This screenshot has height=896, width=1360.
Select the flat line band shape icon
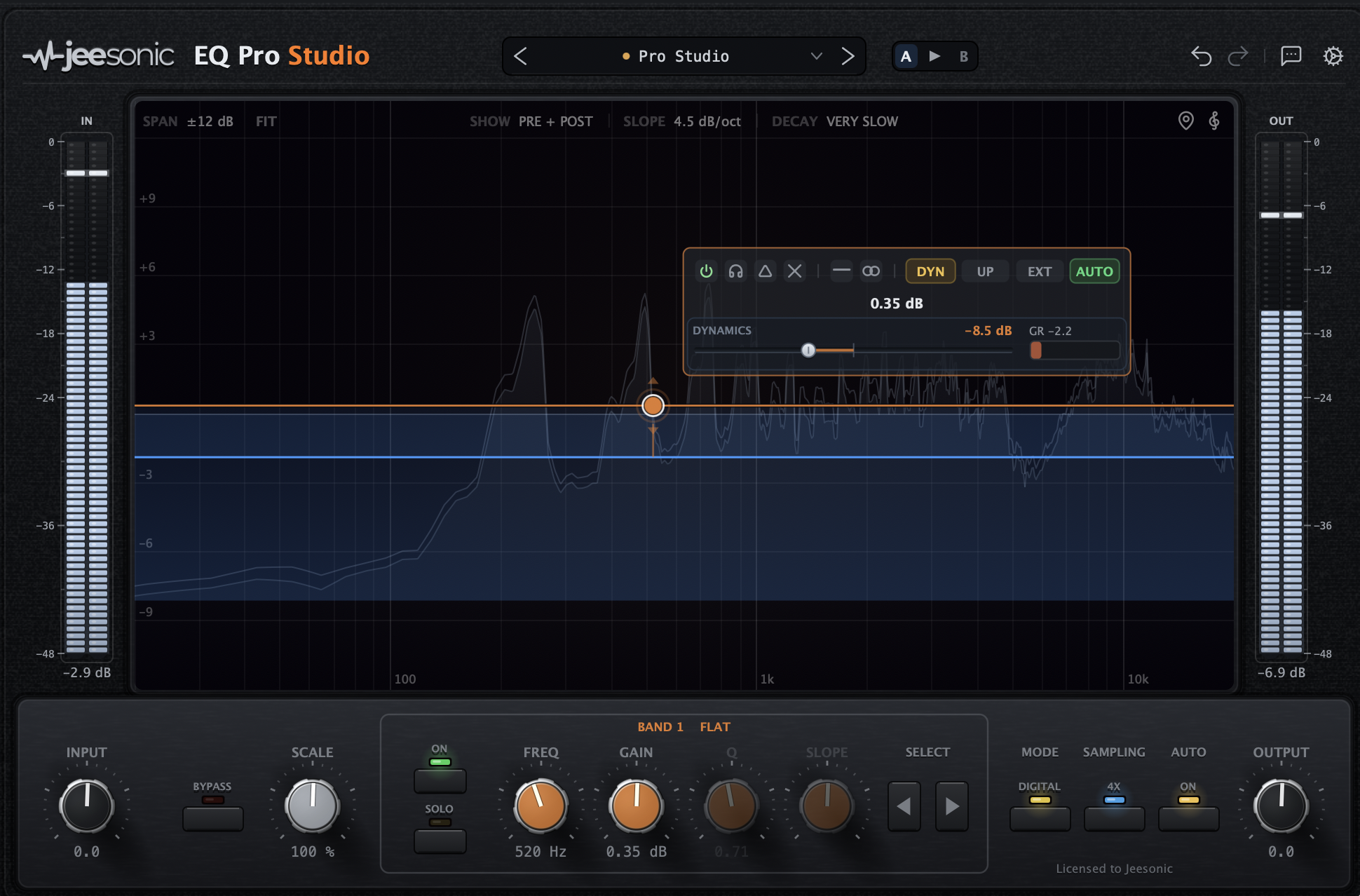pos(841,271)
